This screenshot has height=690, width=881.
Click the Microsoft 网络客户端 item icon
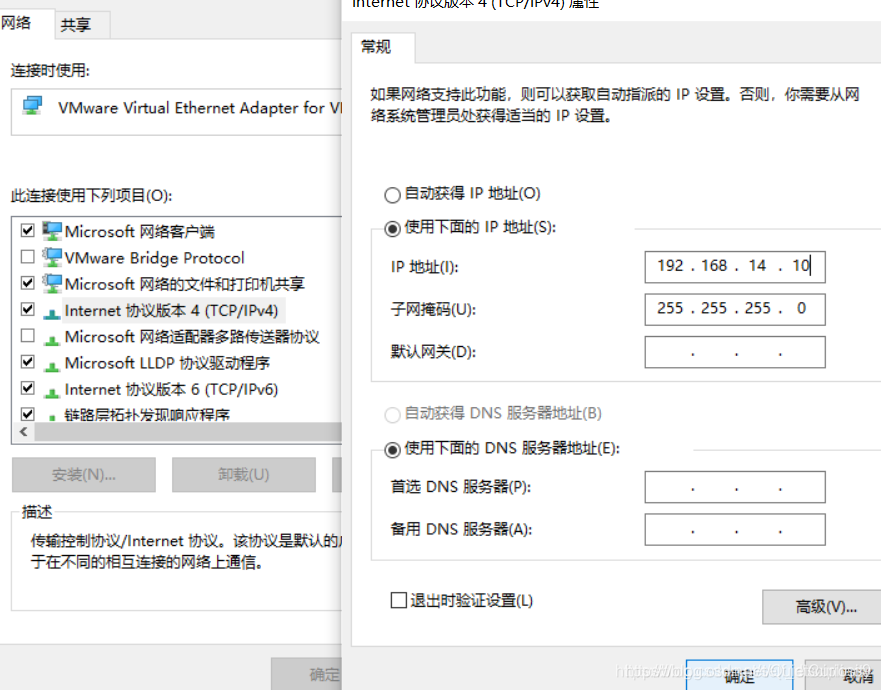pyautogui.click(x=52, y=231)
